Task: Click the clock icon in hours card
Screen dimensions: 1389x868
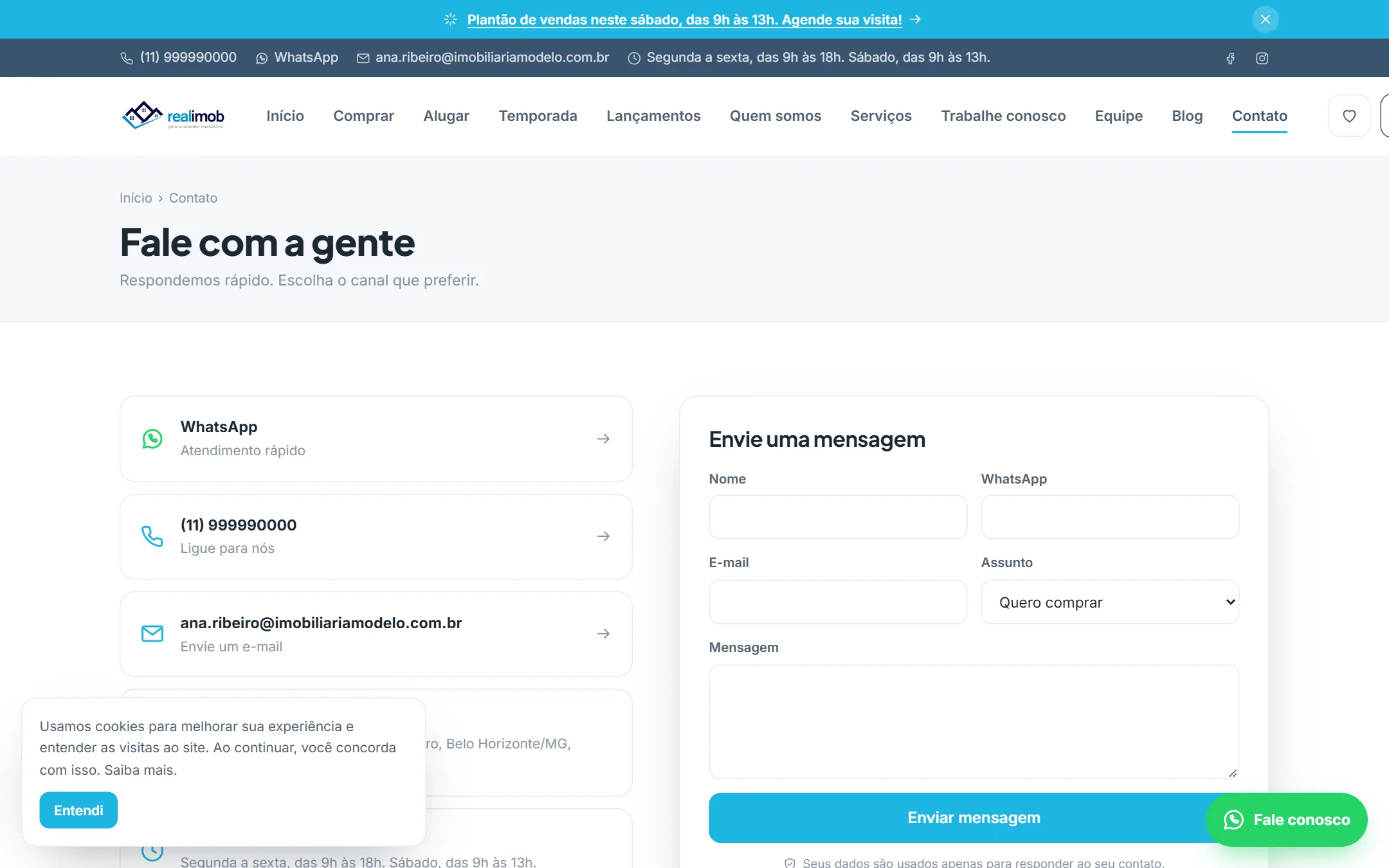Action: point(152,852)
